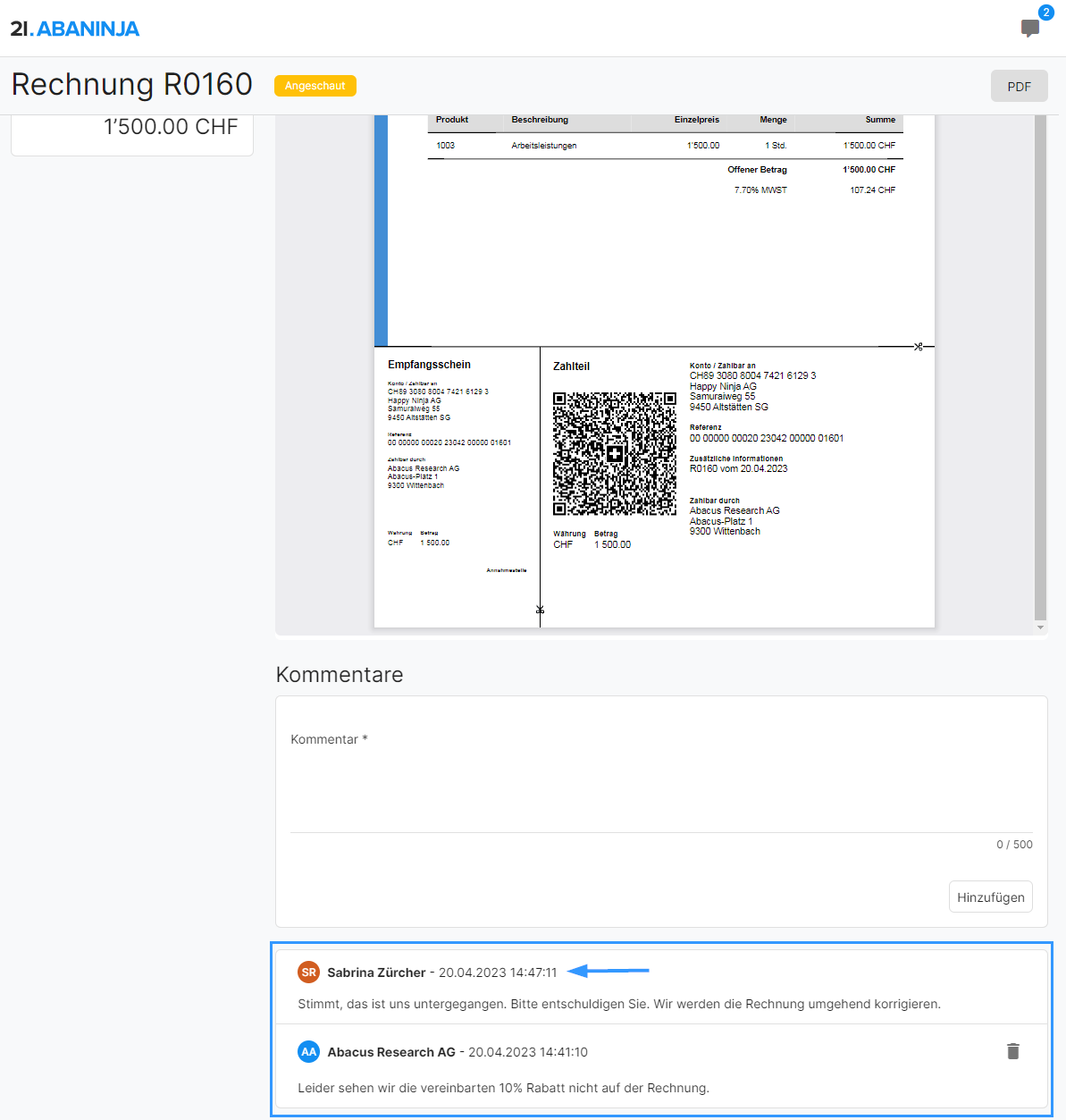Click the AbaNinja logo

[x=75, y=29]
